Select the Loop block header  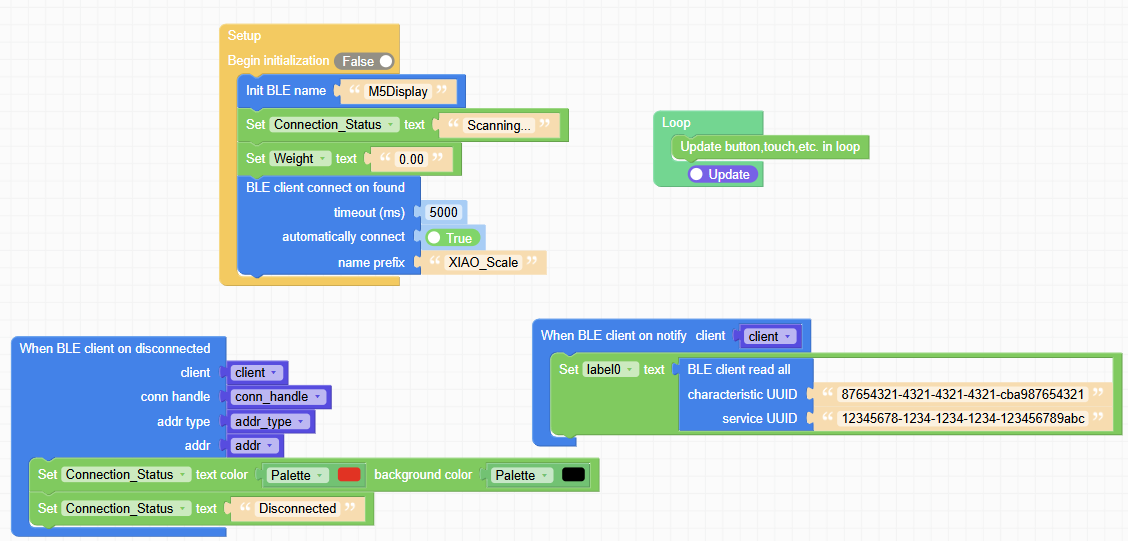(676, 123)
